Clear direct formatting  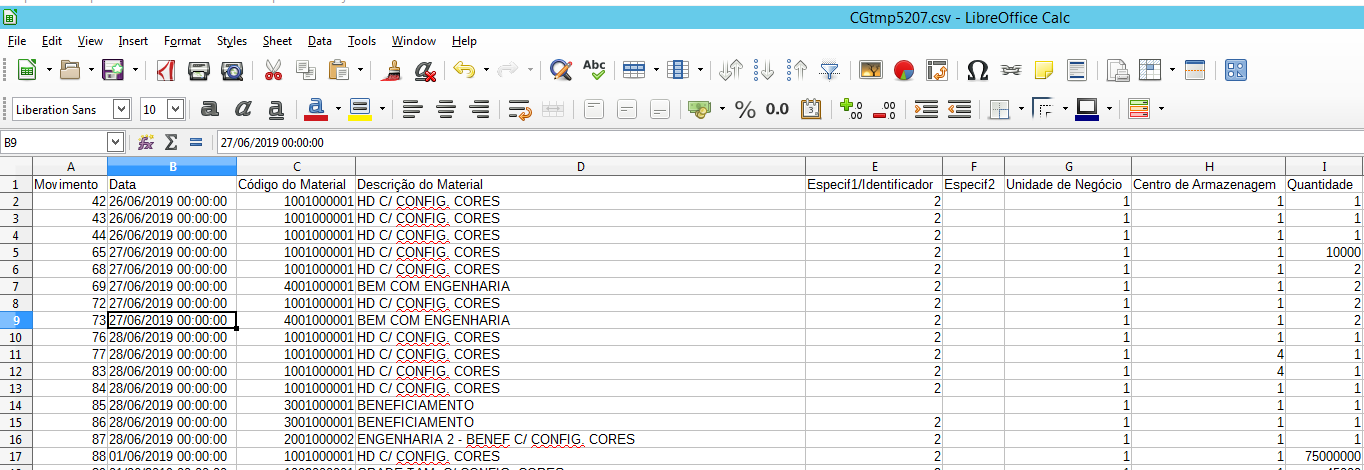click(425, 70)
